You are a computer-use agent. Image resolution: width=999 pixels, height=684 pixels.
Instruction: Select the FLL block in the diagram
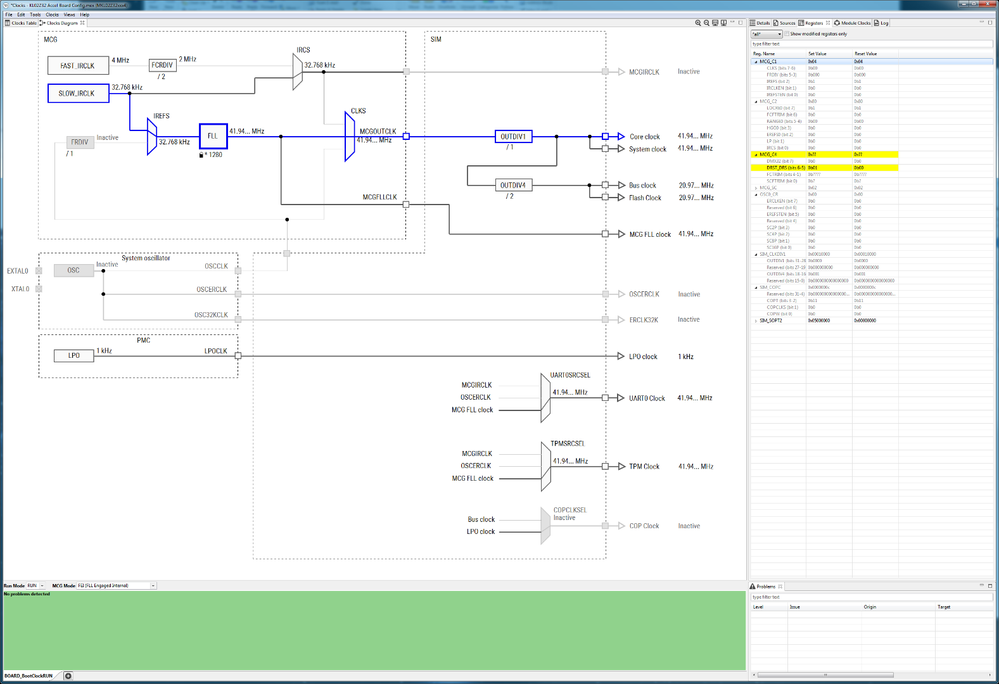click(x=213, y=136)
